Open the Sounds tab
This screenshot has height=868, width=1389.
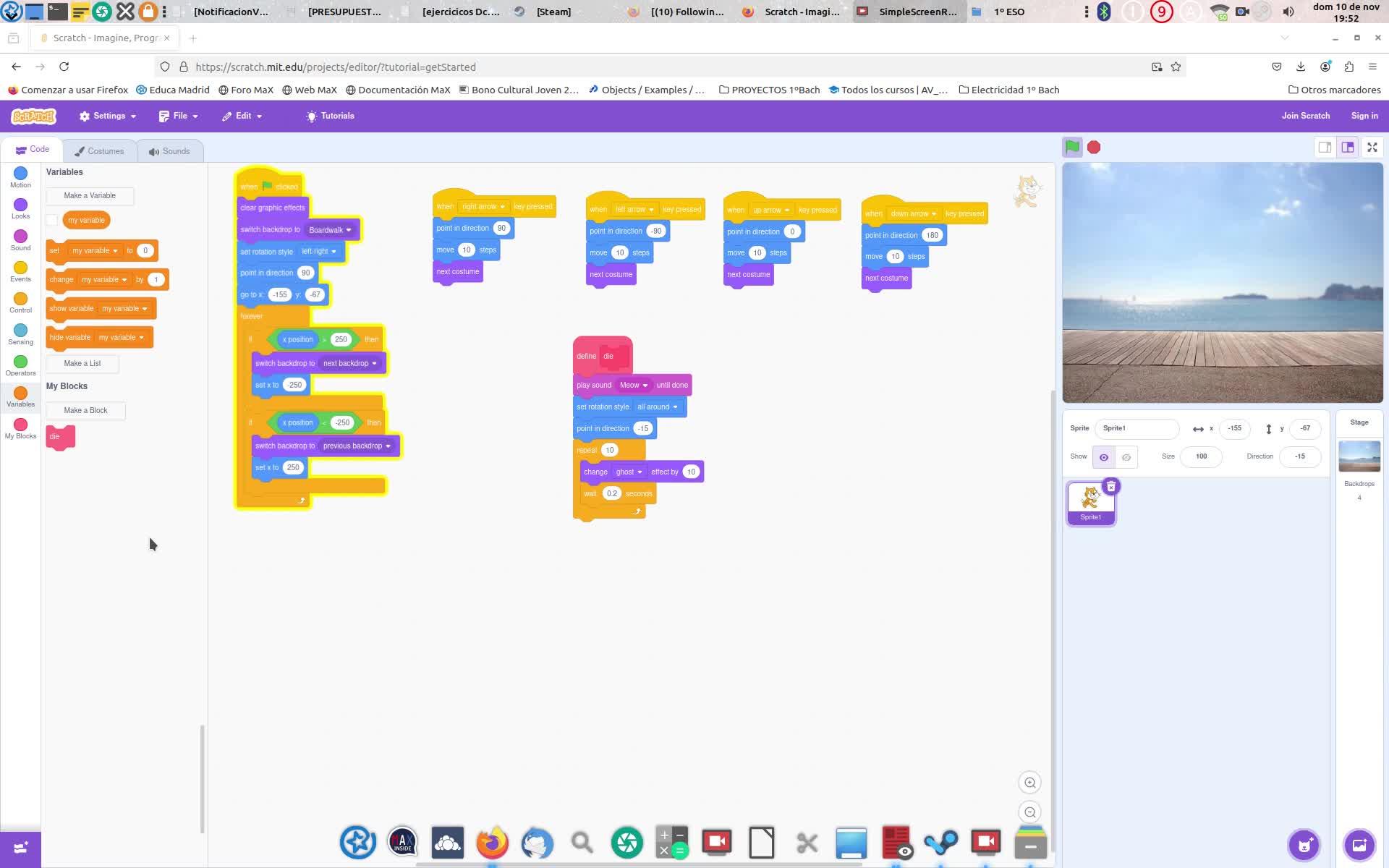[x=169, y=151]
